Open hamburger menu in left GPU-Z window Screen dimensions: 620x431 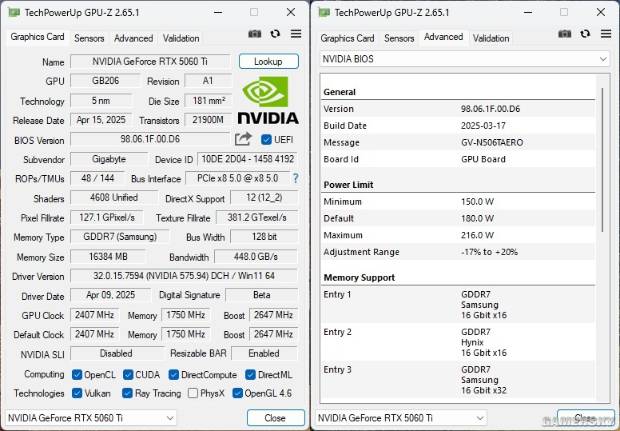296,34
